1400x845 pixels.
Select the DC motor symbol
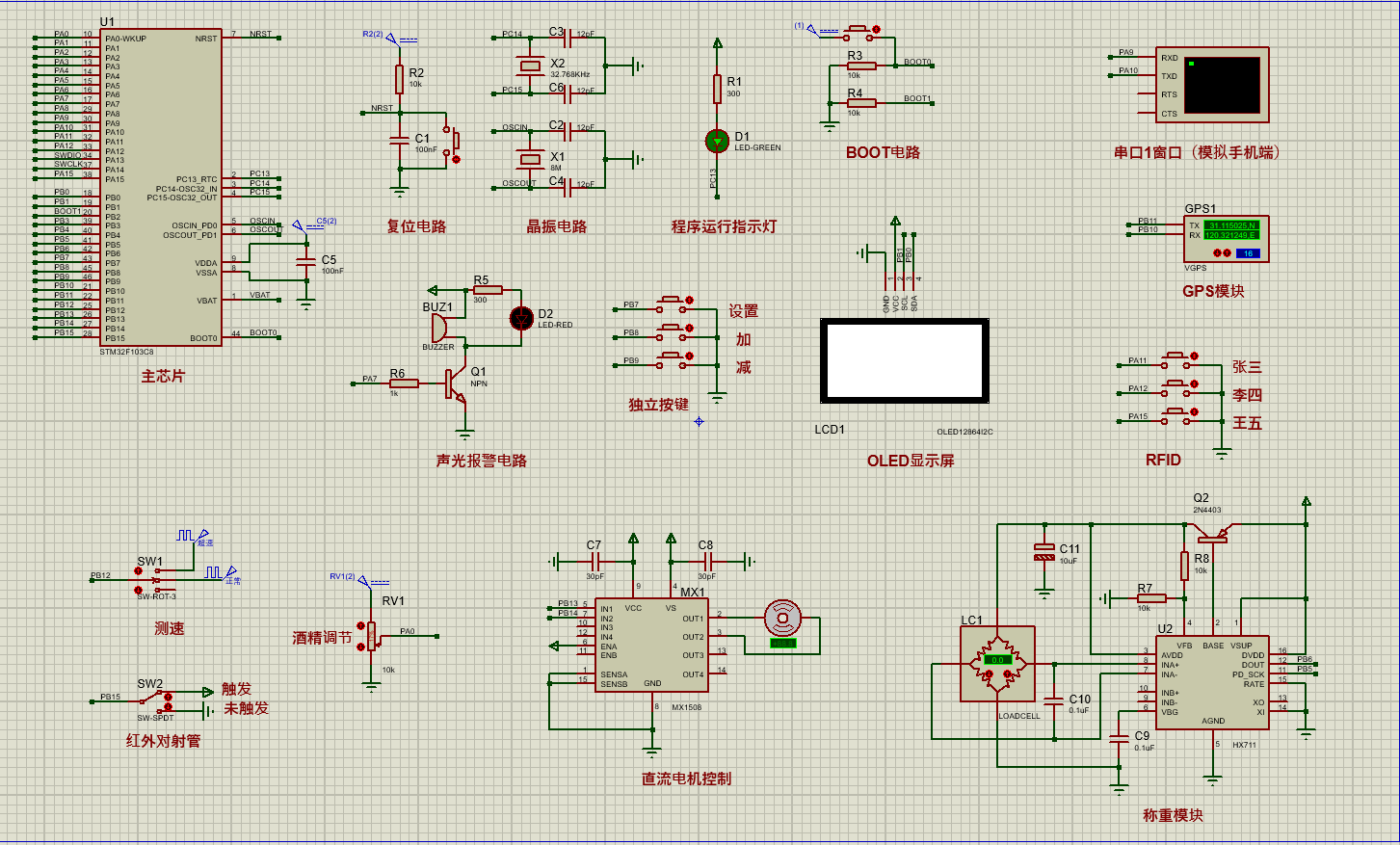click(782, 618)
